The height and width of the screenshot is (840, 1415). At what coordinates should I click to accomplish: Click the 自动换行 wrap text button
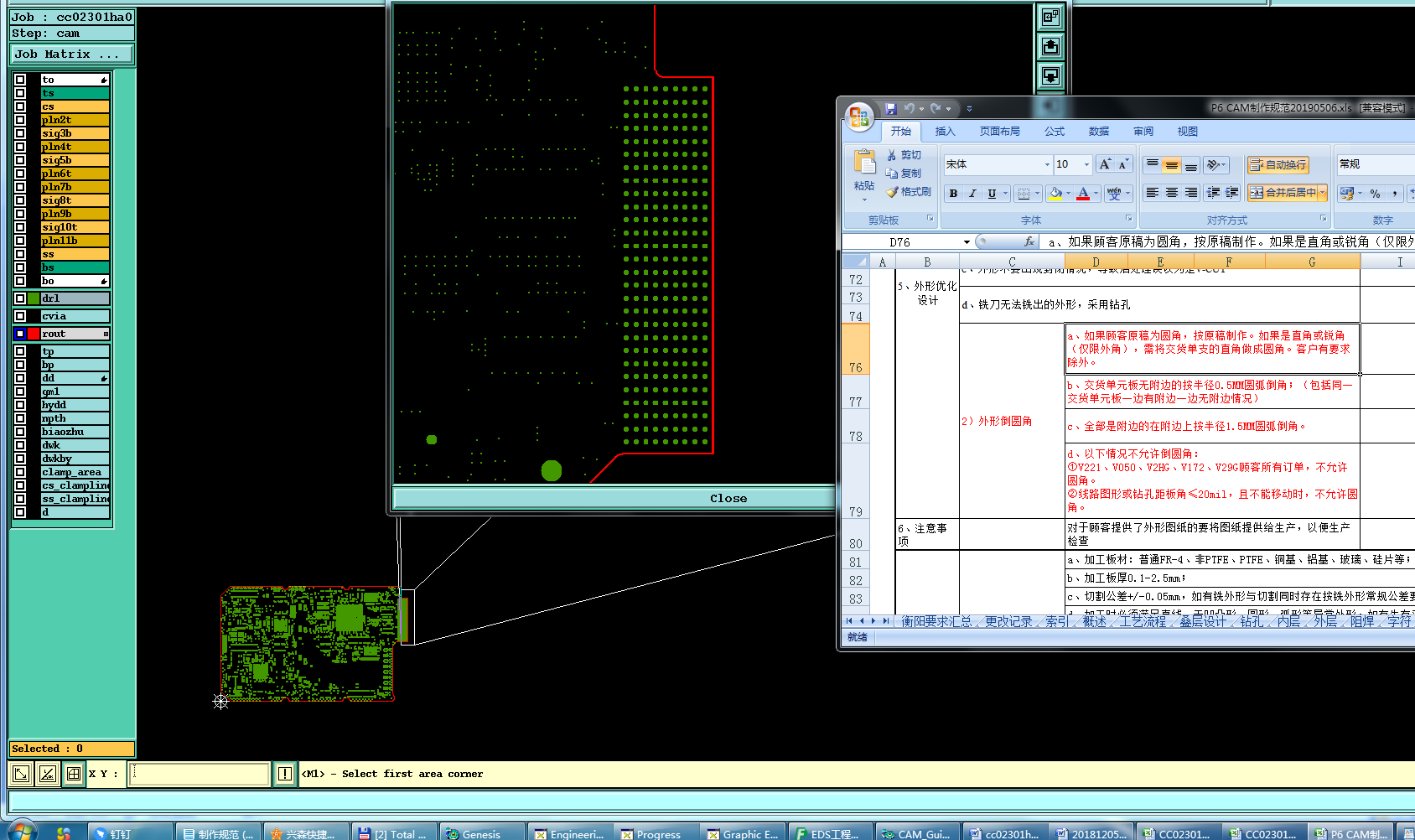pyautogui.click(x=1277, y=164)
